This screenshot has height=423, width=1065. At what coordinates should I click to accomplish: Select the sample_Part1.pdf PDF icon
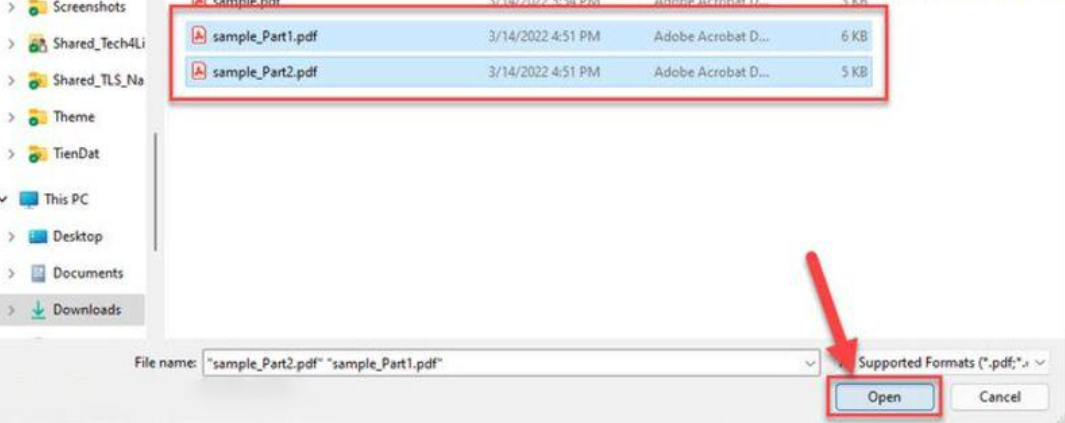tap(199, 35)
